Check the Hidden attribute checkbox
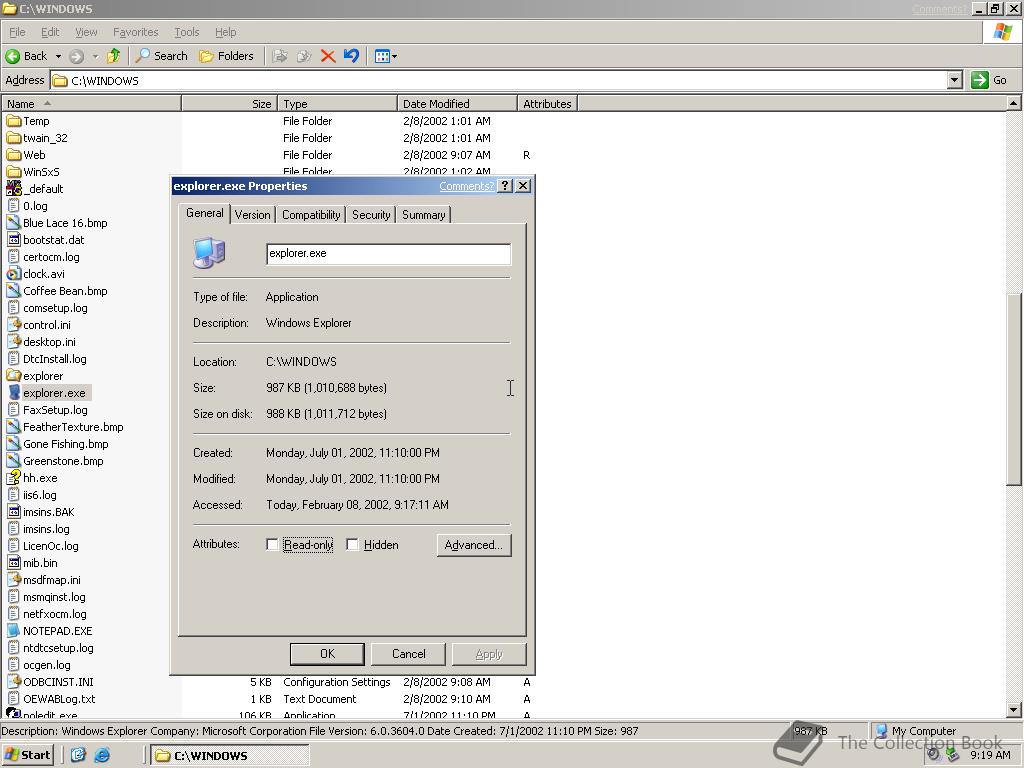 coord(352,545)
